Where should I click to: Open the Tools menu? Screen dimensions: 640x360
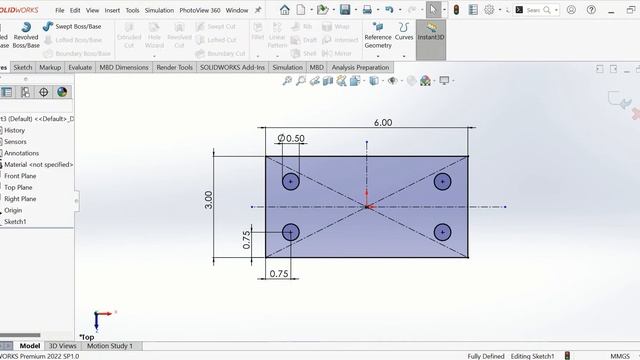tap(132, 10)
